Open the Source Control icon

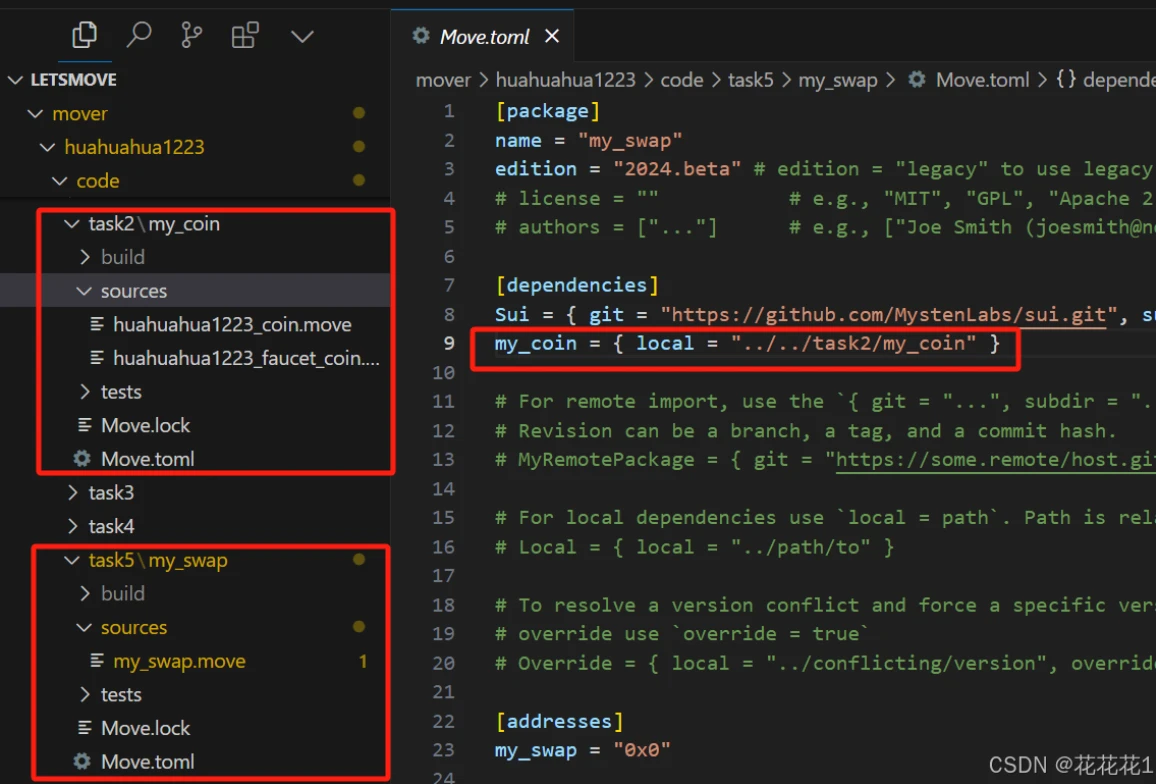coord(191,36)
